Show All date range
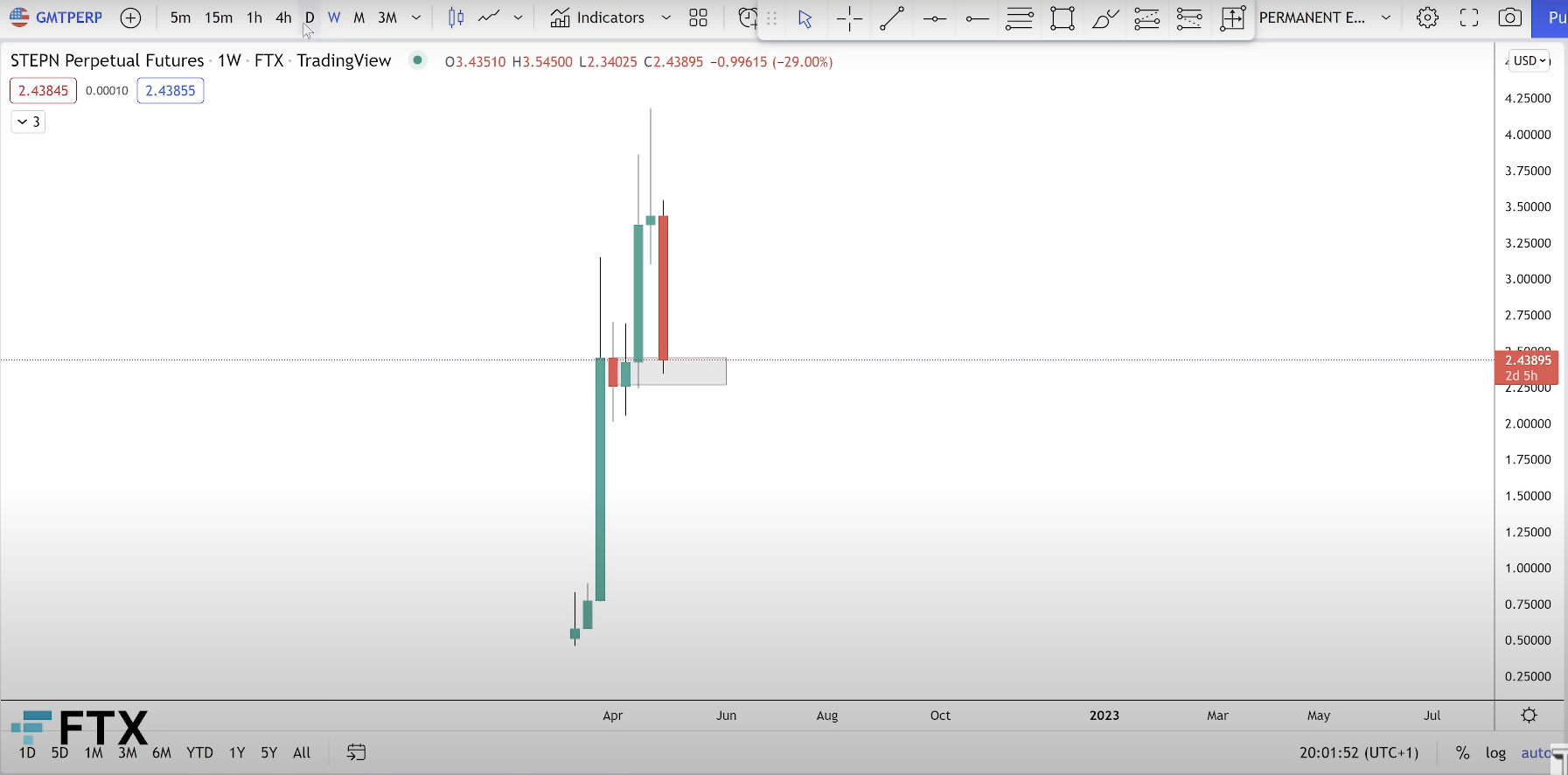Image resolution: width=1568 pixels, height=775 pixels. click(x=302, y=753)
